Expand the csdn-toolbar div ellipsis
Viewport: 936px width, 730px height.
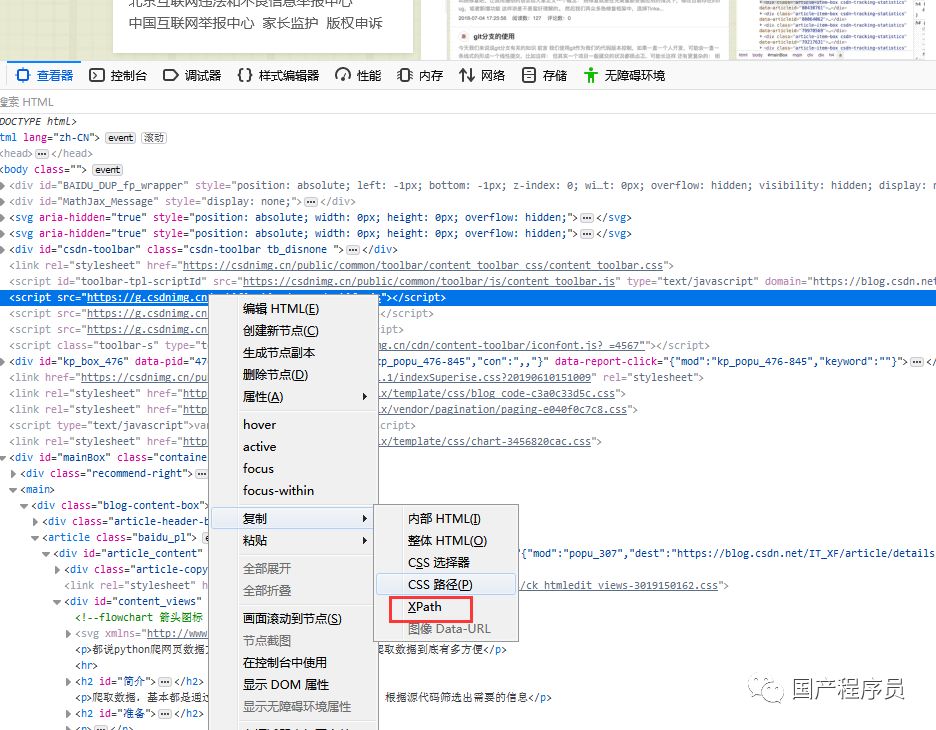coord(353,250)
